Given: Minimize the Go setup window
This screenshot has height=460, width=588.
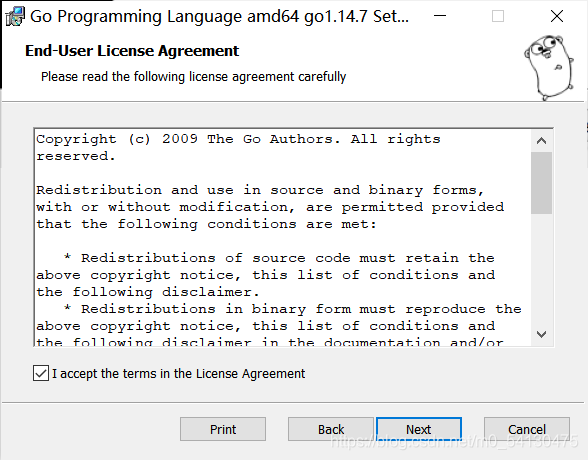Looking at the screenshot, I should point(440,16).
